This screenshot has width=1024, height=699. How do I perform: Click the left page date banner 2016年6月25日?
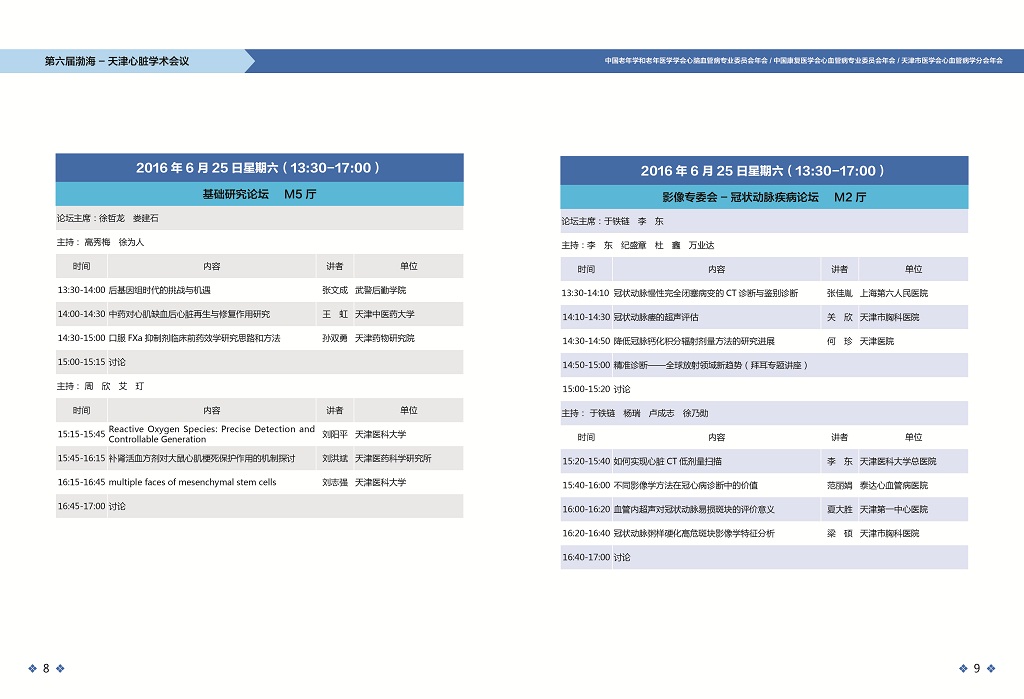[259, 168]
